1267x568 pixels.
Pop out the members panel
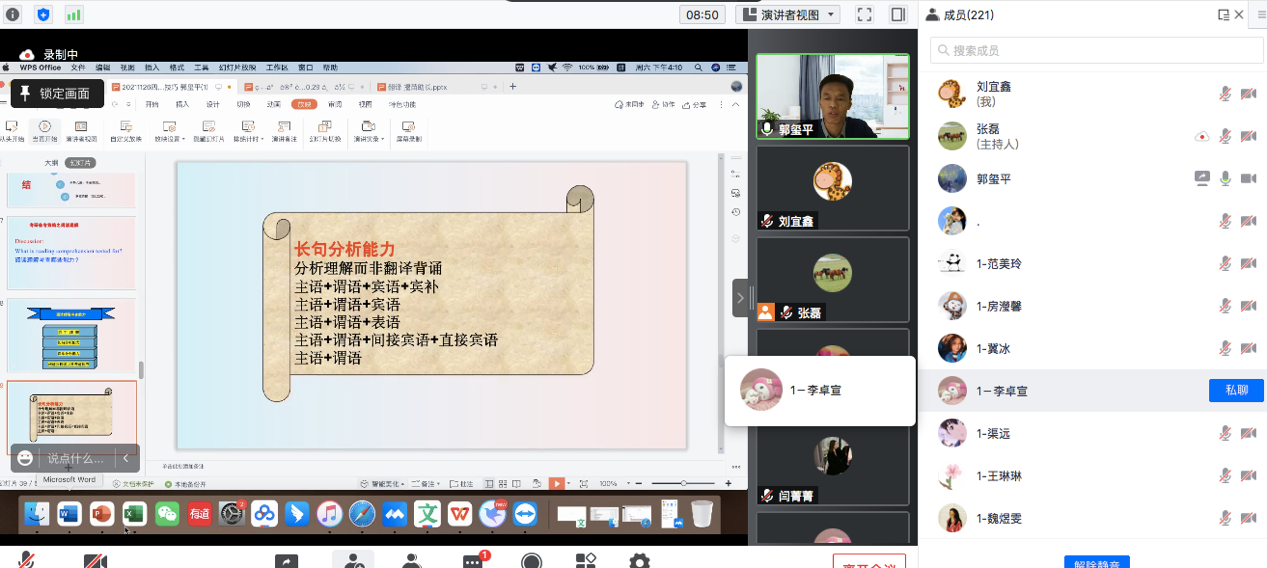pos(1223,15)
